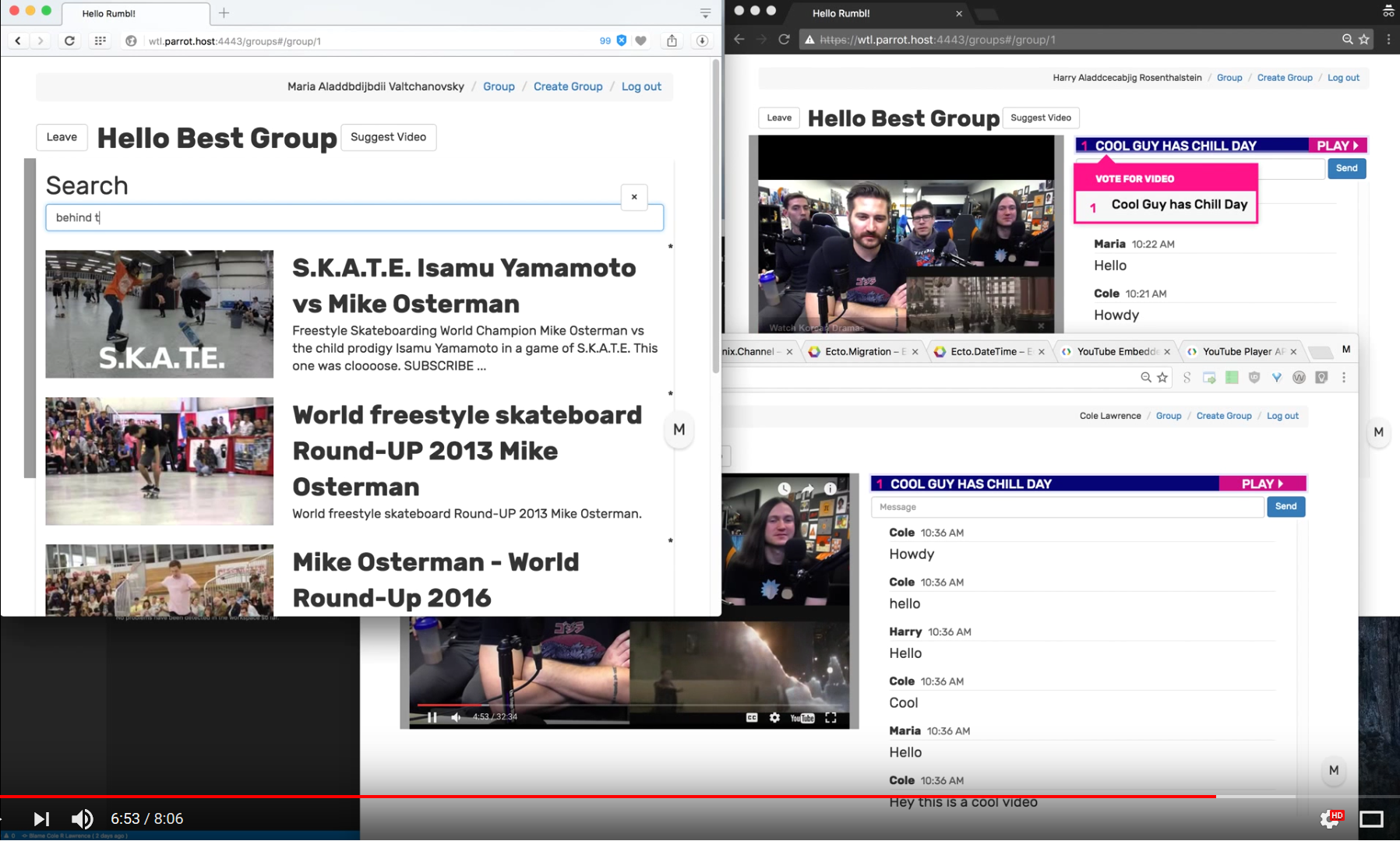Open the three-dot menu in dark Chrome window
The width and height of the screenshot is (1400, 841).
1388,39
